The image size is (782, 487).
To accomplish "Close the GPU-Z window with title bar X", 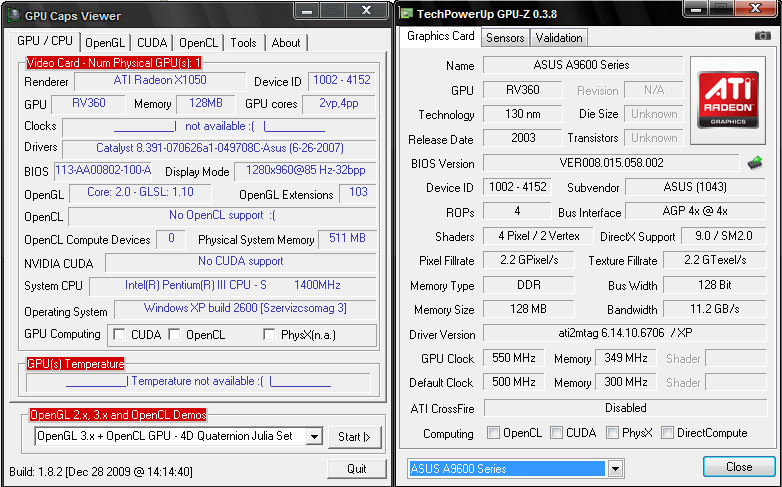I will pos(755,9).
